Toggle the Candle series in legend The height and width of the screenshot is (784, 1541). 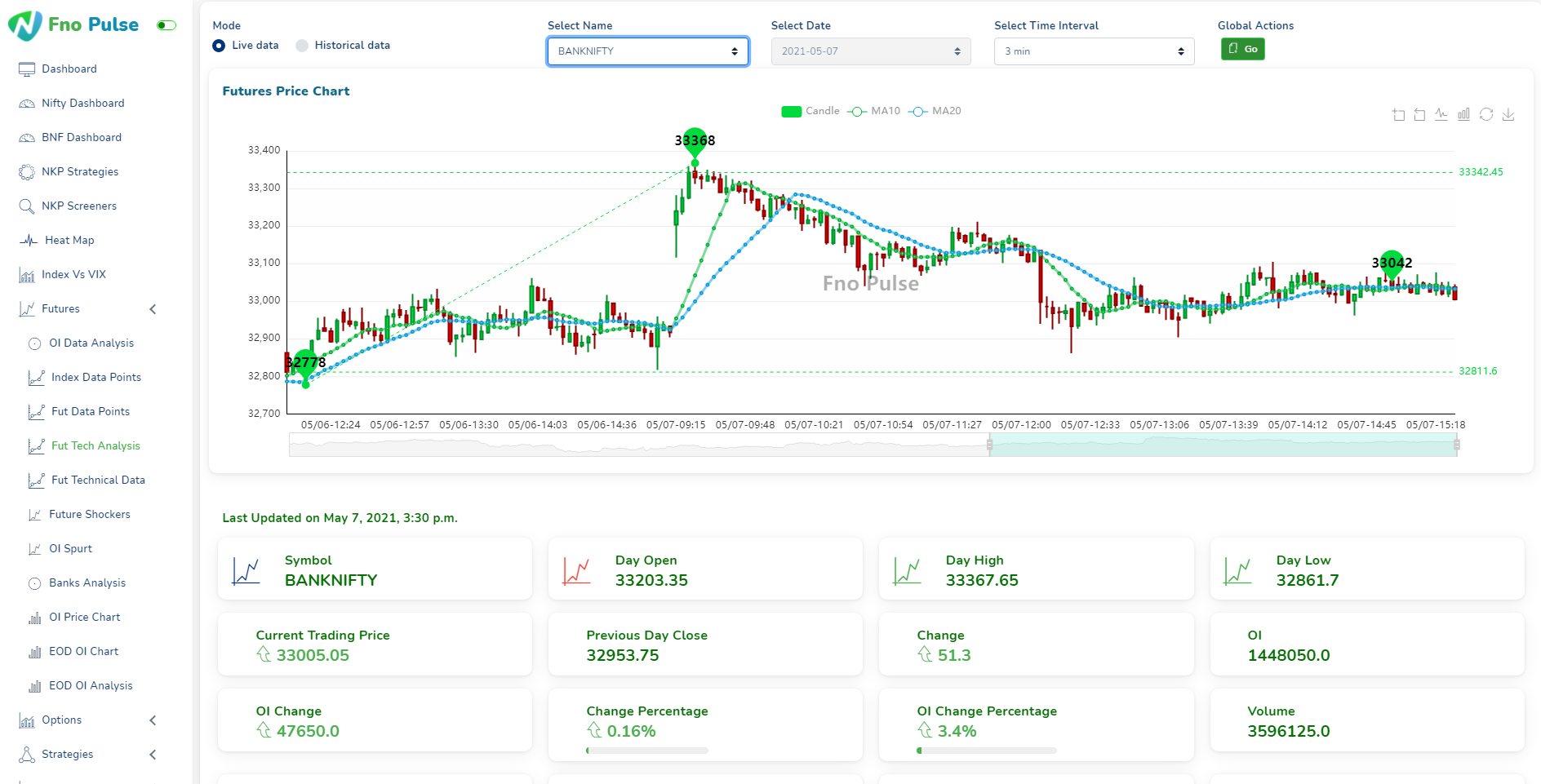point(810,111)
